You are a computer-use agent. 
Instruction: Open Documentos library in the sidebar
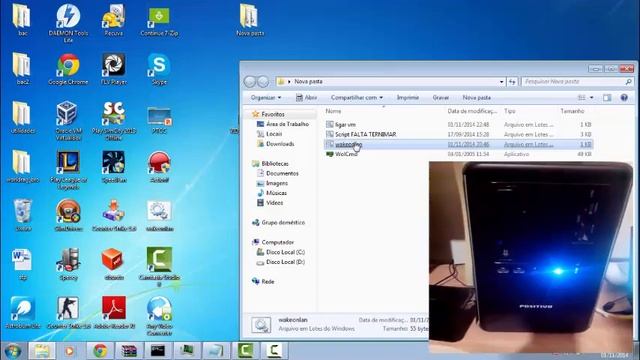(282, 173)
